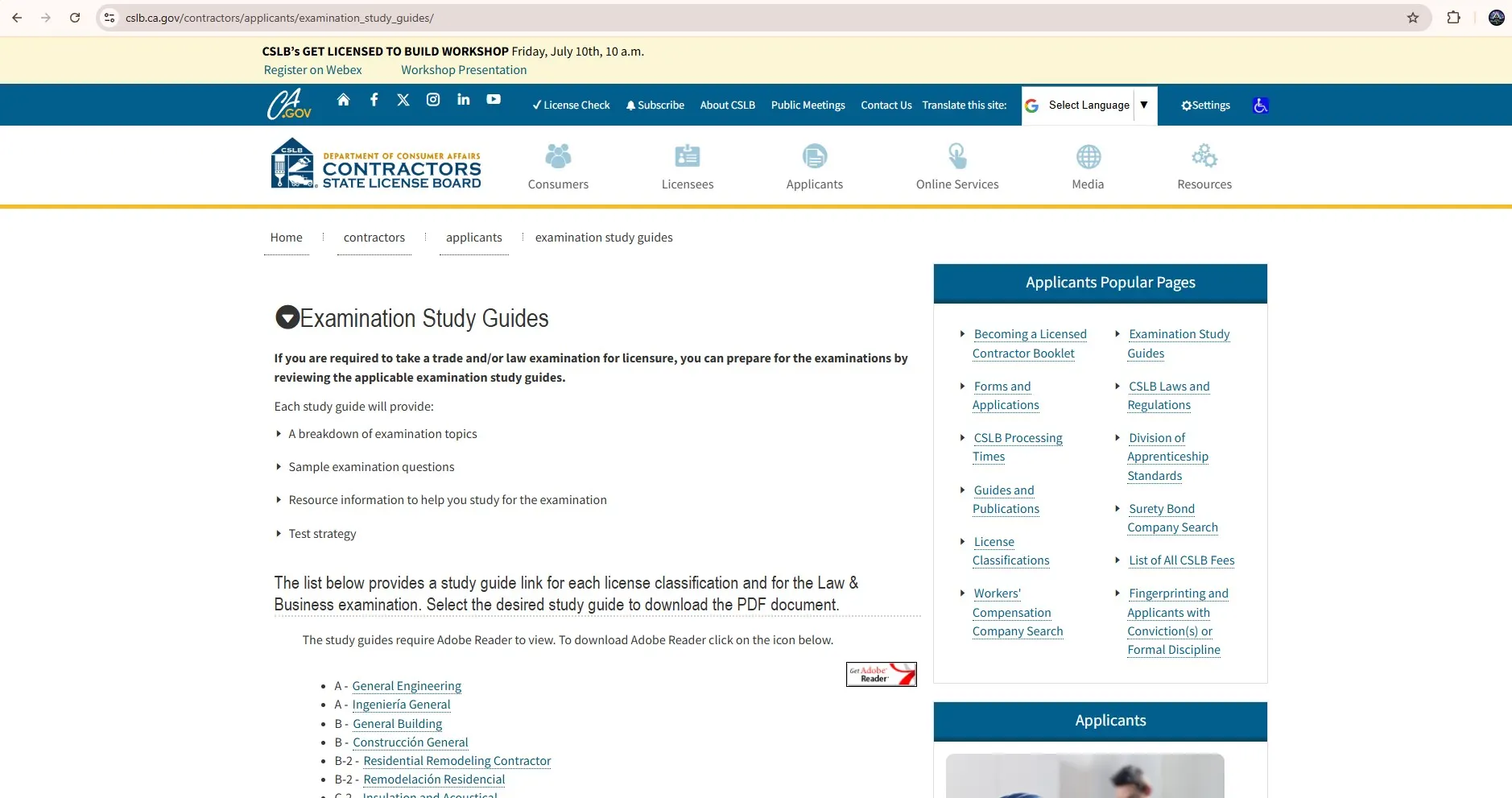
Task: Bookmark this page with the star
Action: click(1413, 18)
